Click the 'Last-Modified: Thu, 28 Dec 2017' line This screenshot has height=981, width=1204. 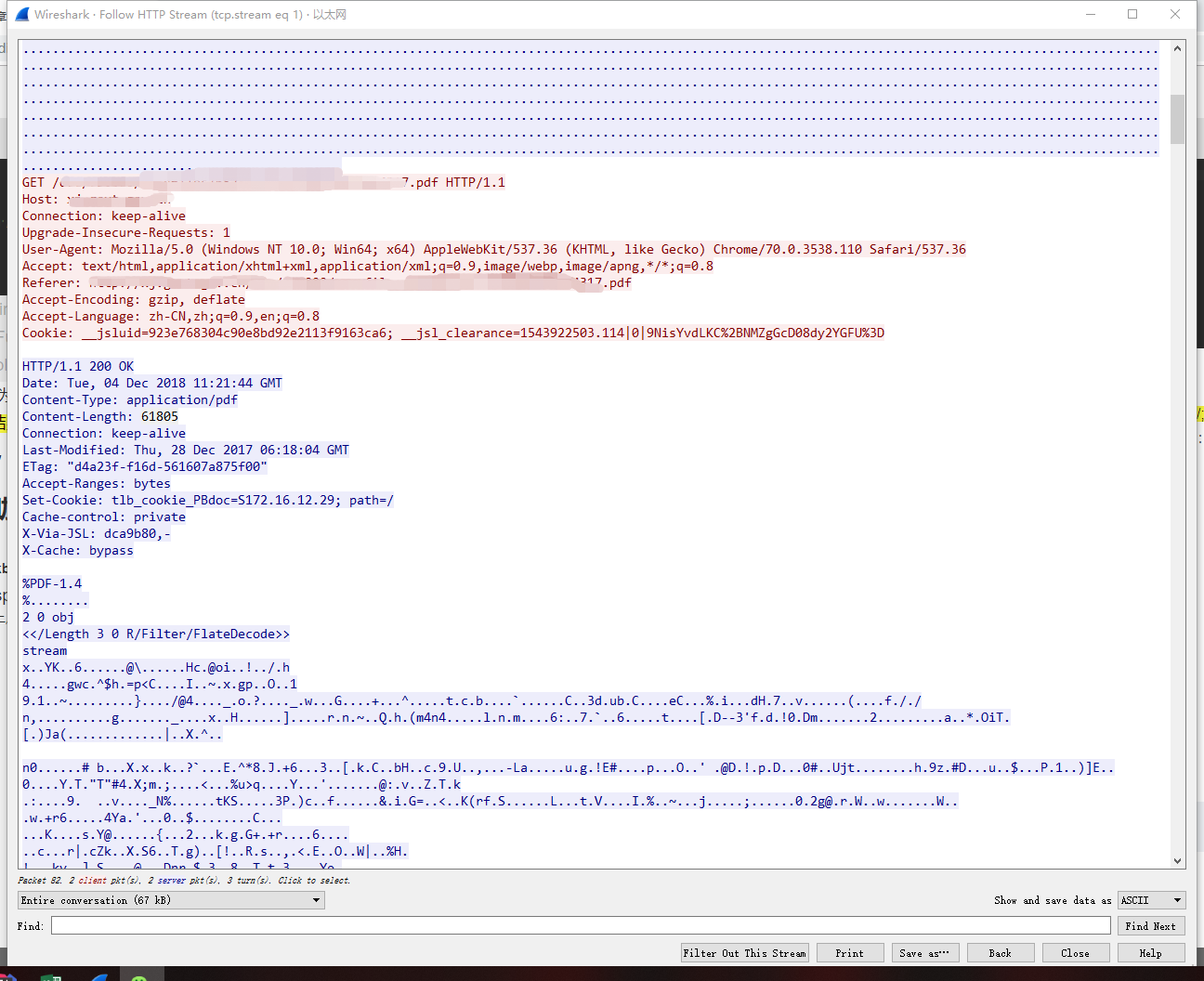pos(186,450)
